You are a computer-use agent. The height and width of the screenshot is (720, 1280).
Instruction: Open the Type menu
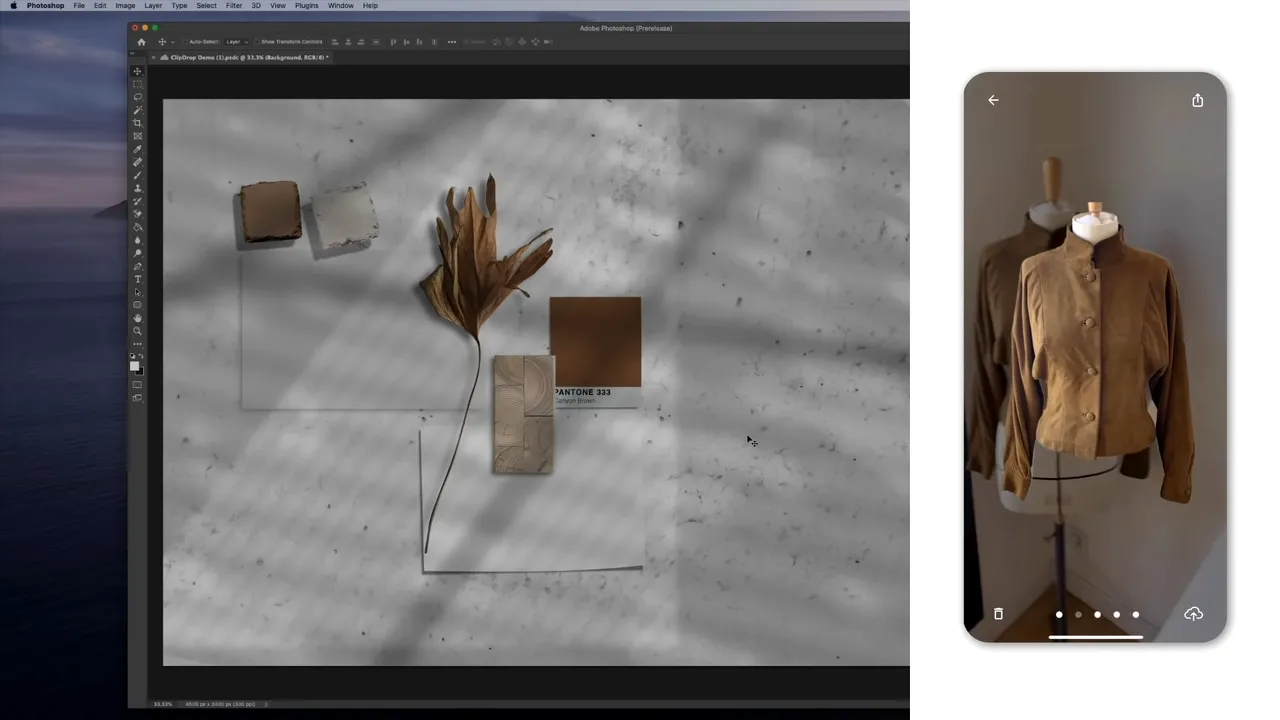pos(179,6)
